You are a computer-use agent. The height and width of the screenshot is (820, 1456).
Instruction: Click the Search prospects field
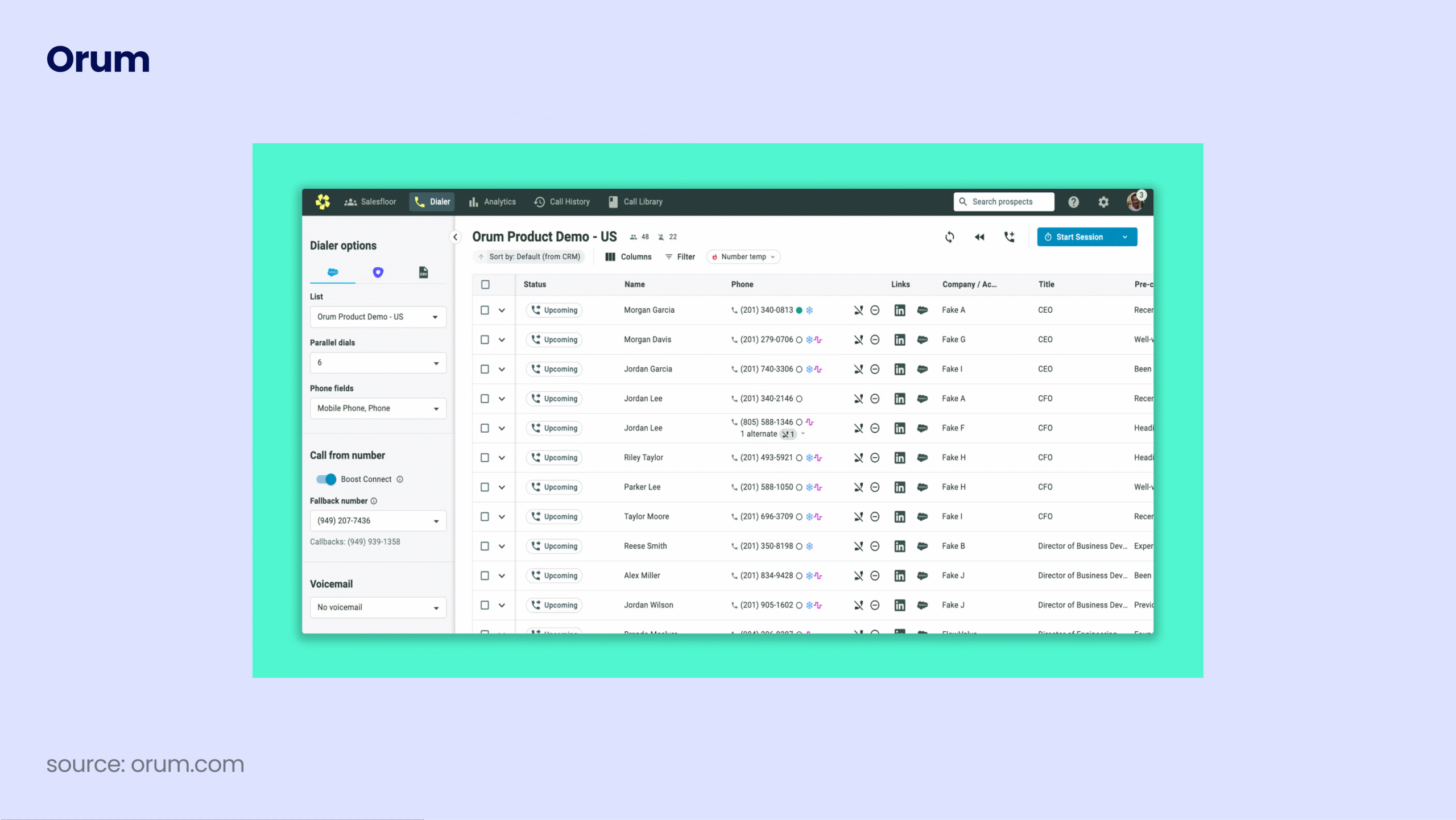(x=1003, y=202)
